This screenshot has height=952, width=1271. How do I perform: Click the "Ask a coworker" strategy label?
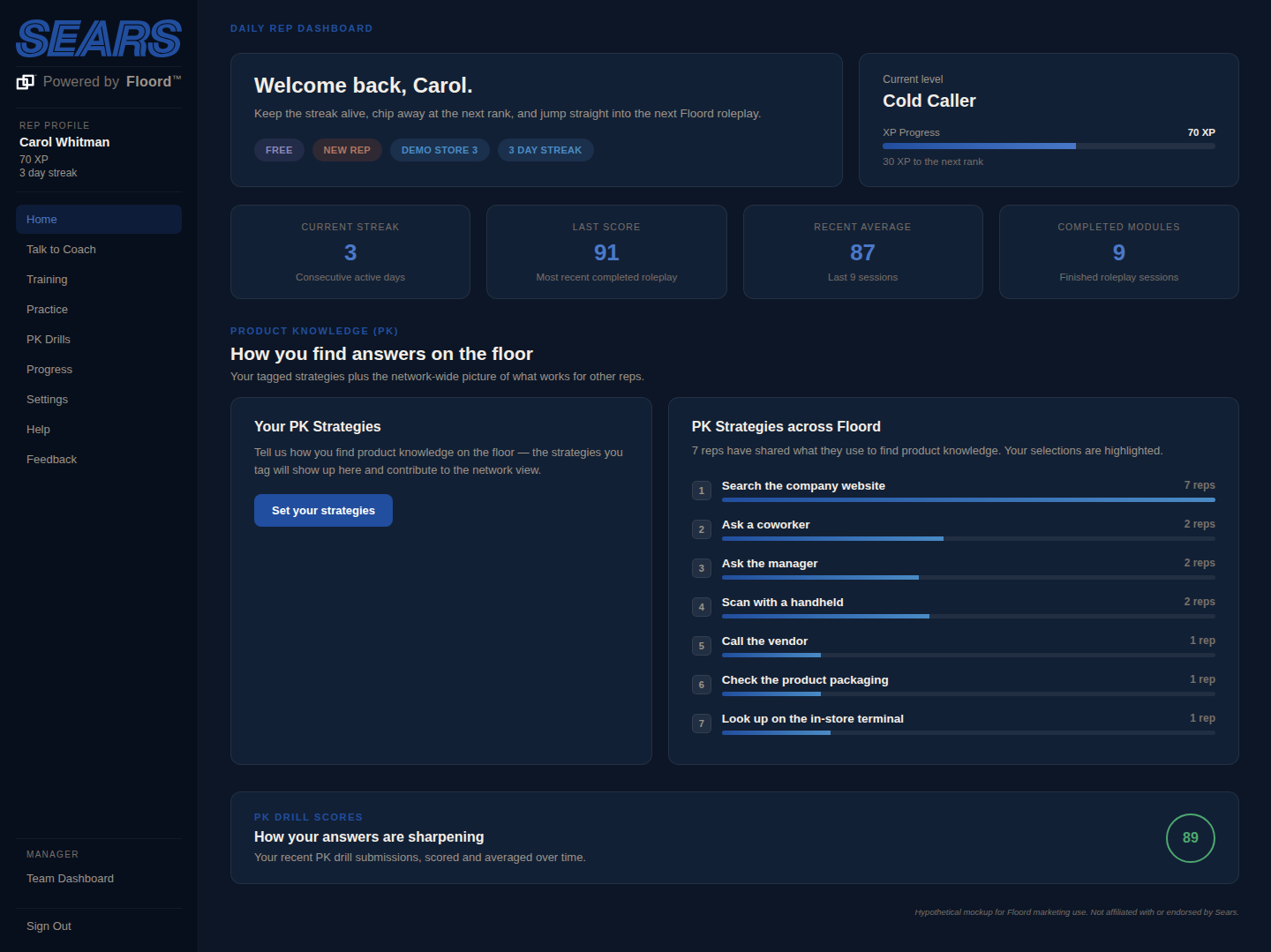pos(765,525)
